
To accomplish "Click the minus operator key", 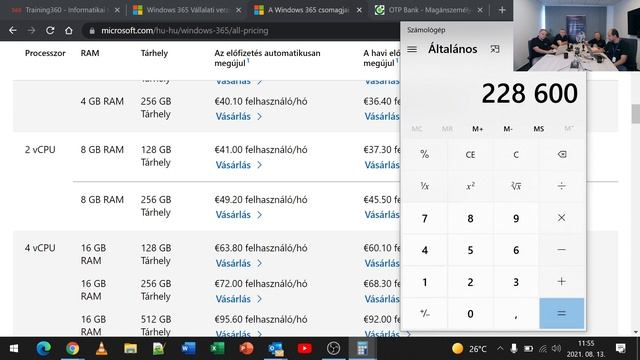I will pos(562,250).
